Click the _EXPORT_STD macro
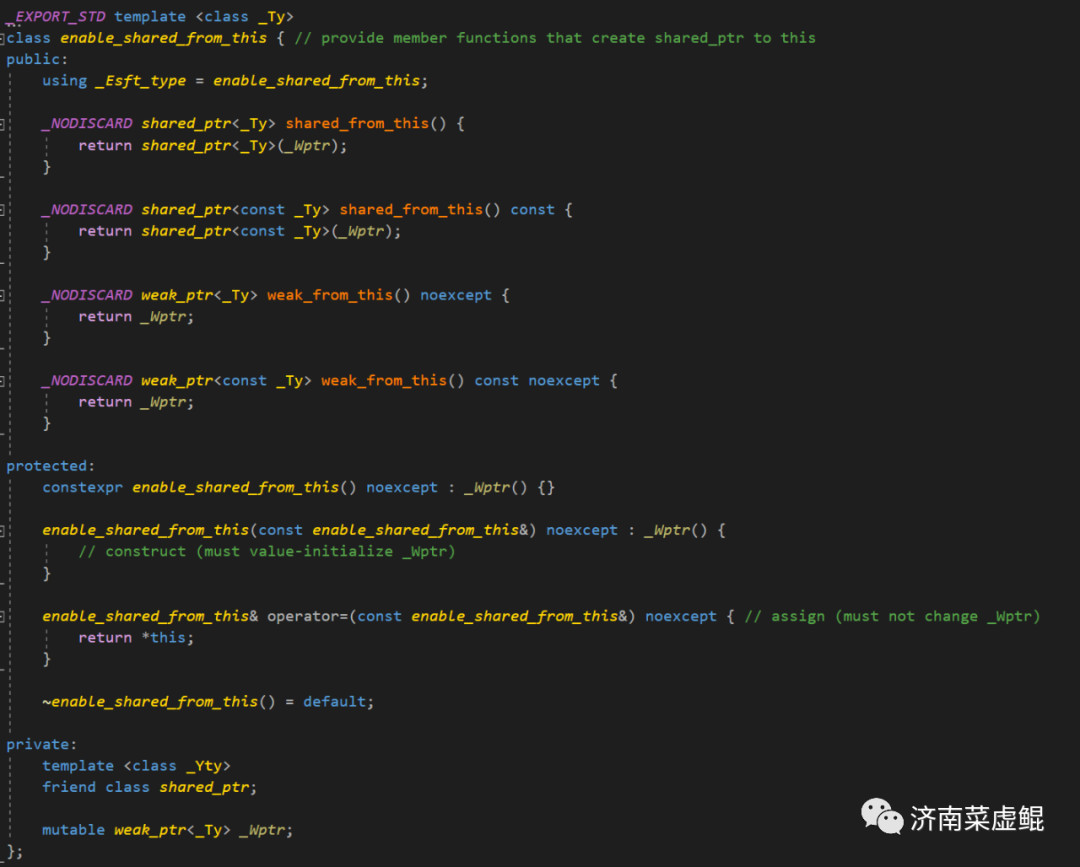Image resolution: width=1080 pixels, height=867 pixels. pos(58,16)
